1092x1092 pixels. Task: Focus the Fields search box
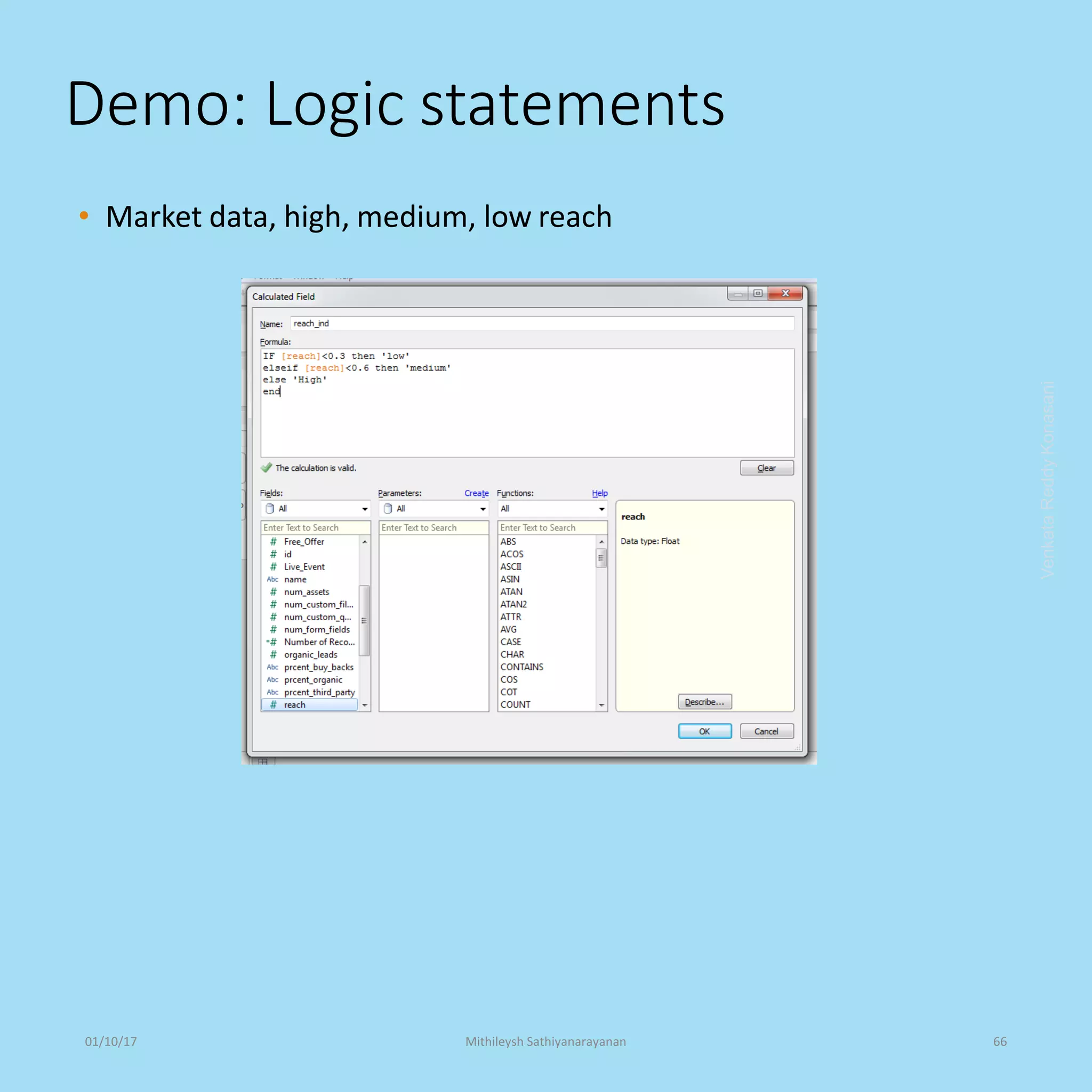(x=316, y=527)
